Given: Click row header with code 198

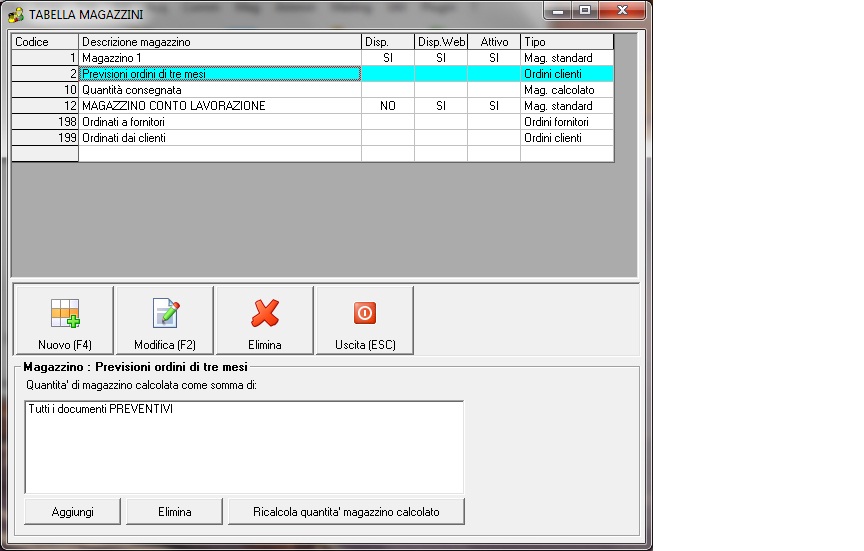Looking at the screenshot, I should point(45,122).
